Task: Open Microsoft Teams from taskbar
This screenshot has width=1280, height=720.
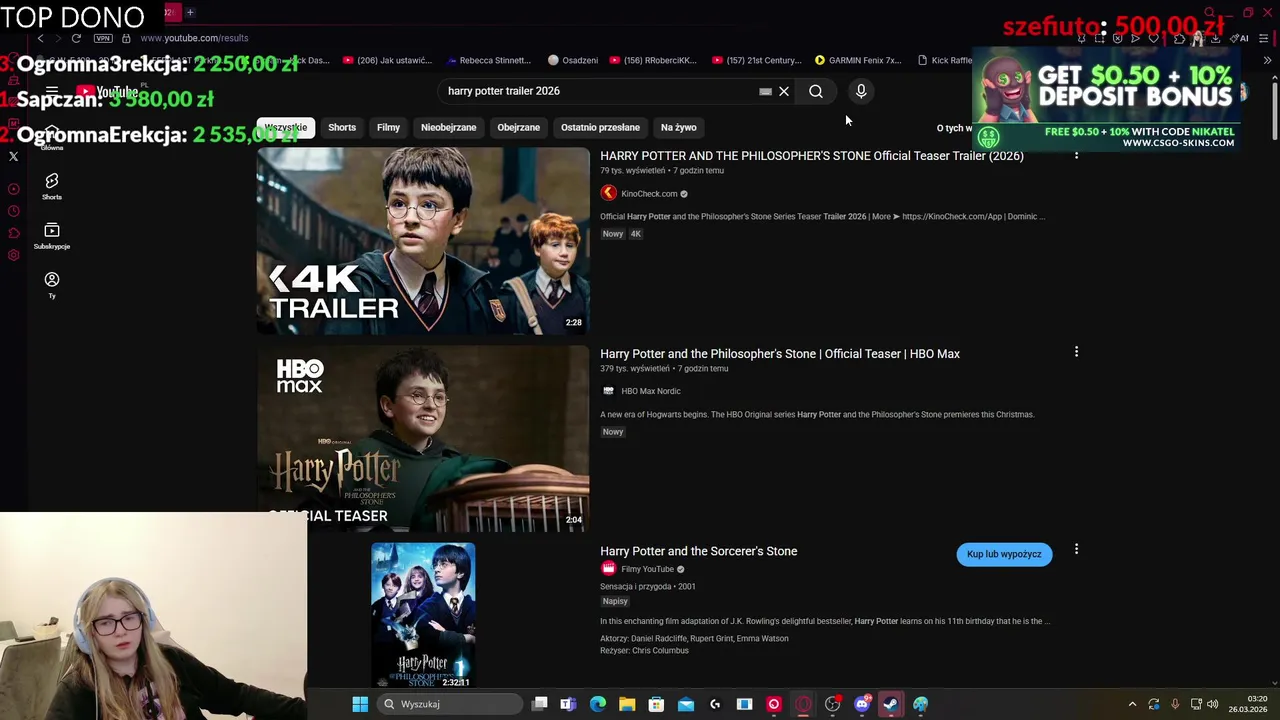Action: click(568, 704)
